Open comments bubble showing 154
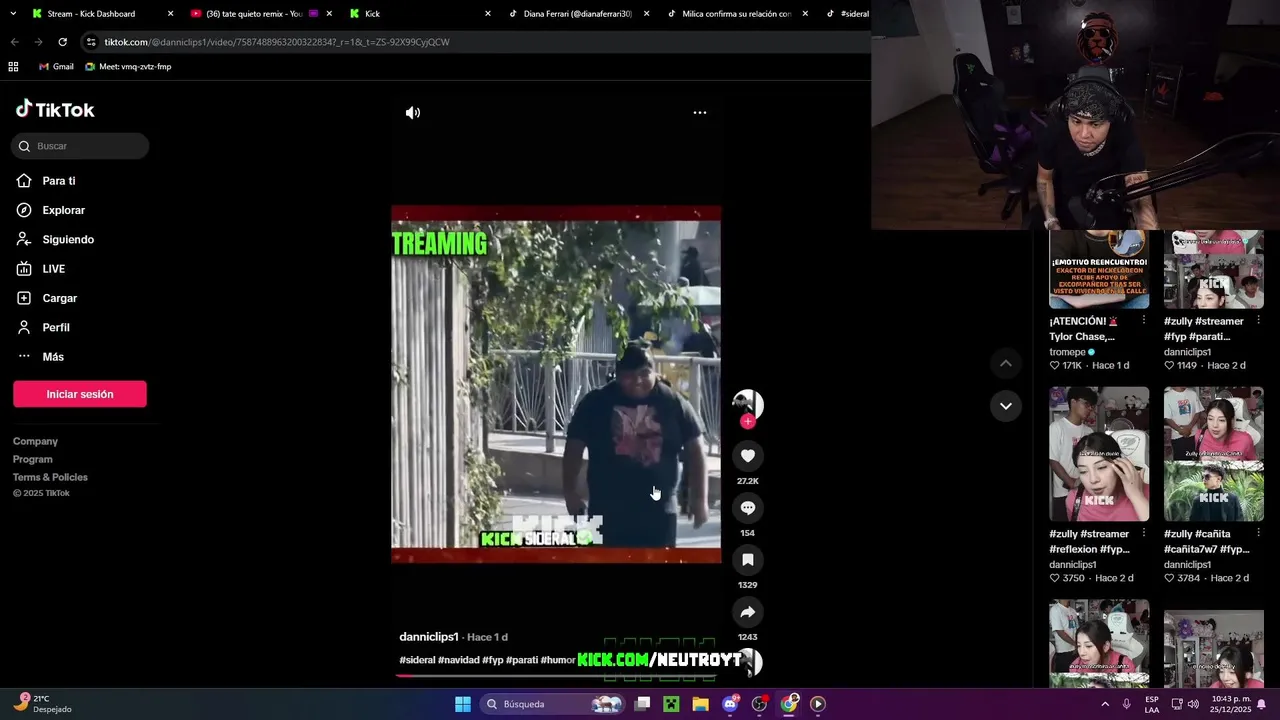1280x720 pixels. click(747, 508)
